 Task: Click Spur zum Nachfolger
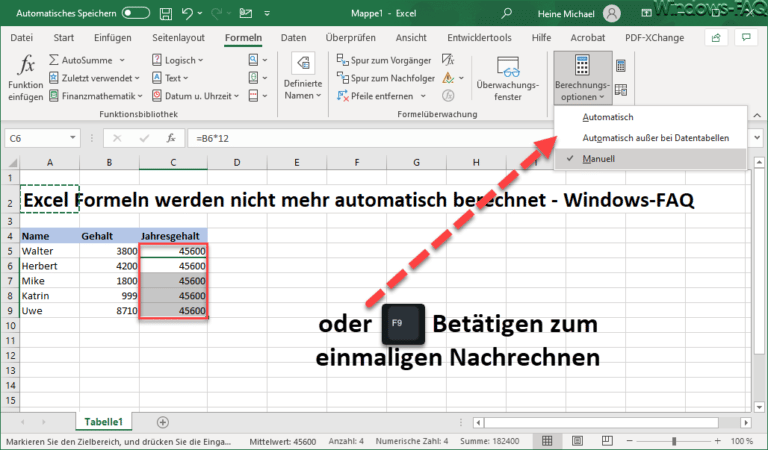[385, 78]
